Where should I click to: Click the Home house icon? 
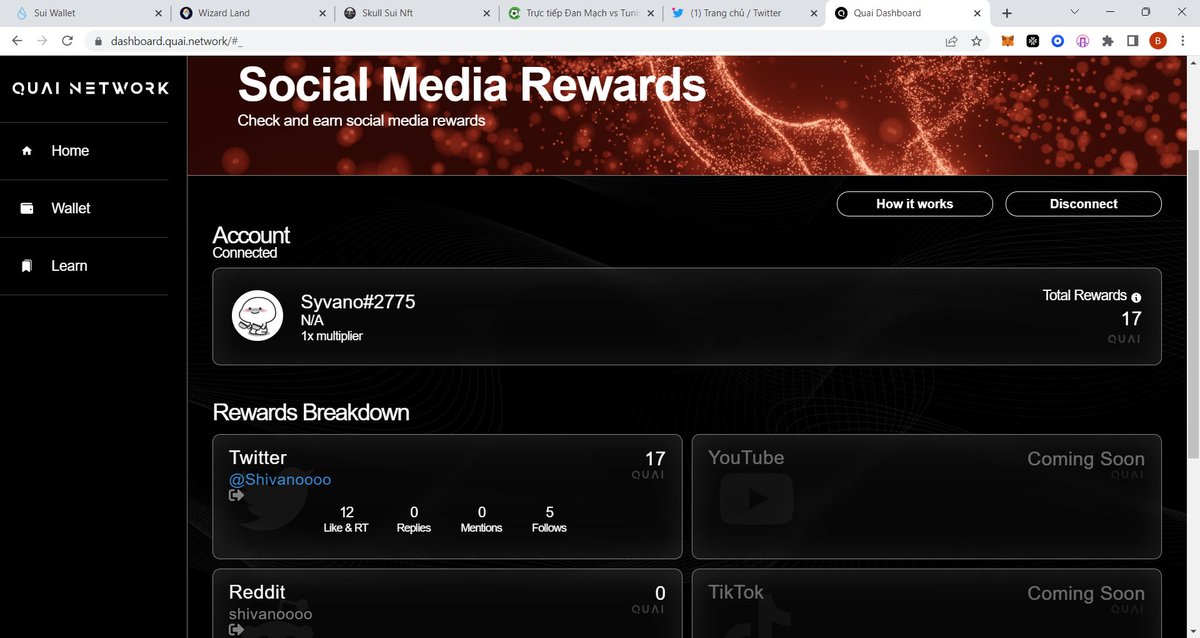[x=27, y=151]
